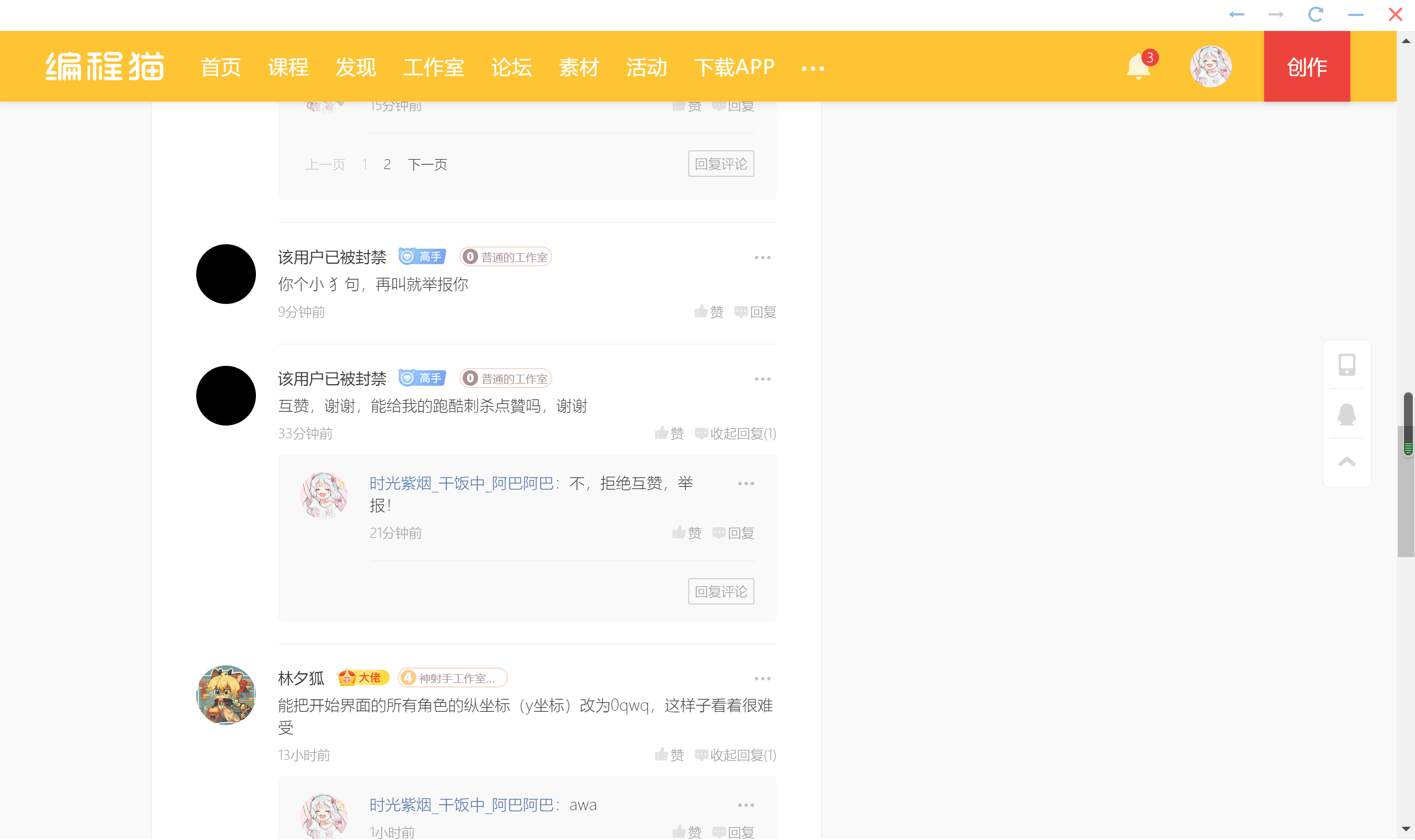Open options menu for 互赞 comment
The image size is (1415, 840).
click(x=762, y=379)
